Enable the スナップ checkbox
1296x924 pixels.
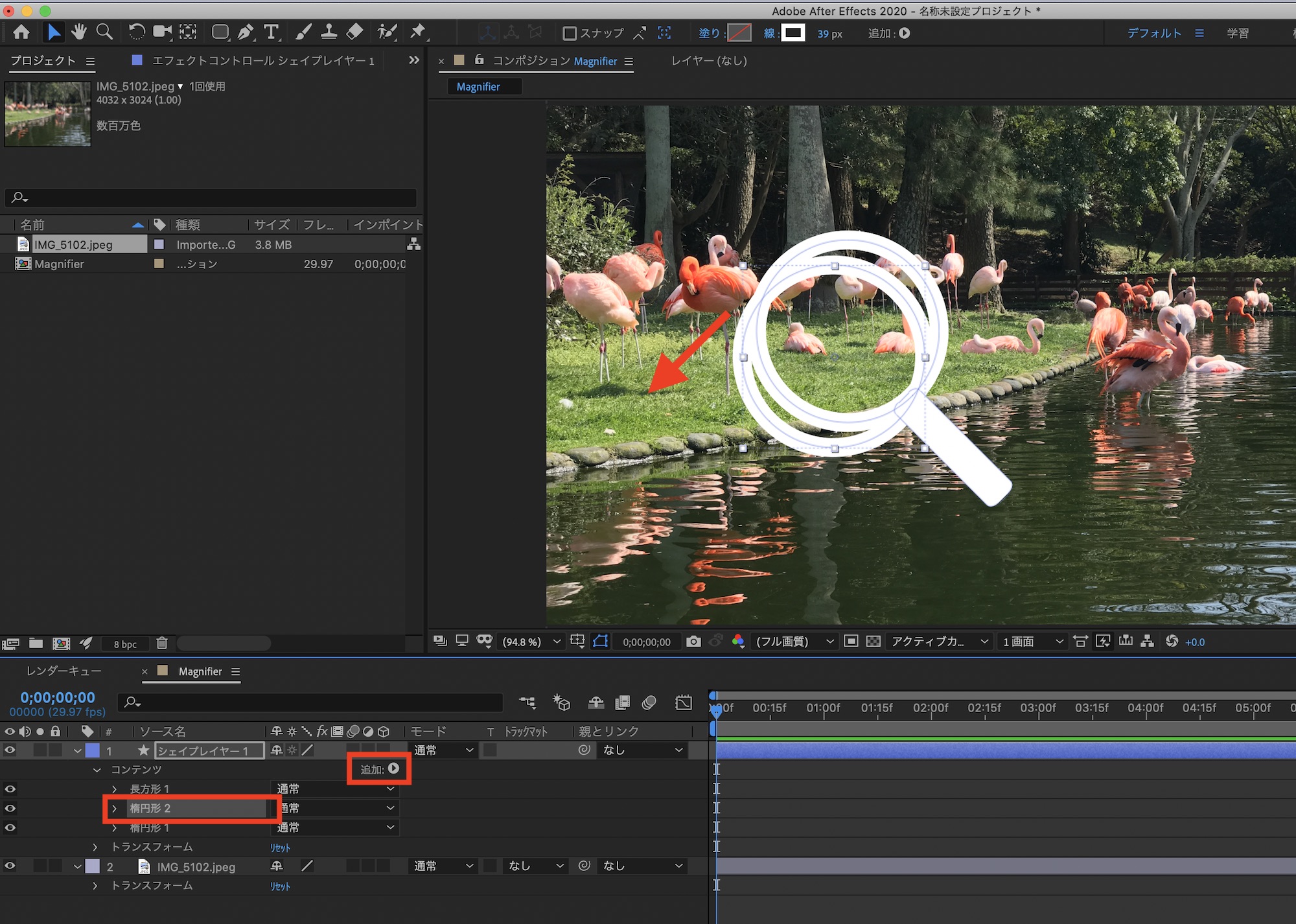569,33
